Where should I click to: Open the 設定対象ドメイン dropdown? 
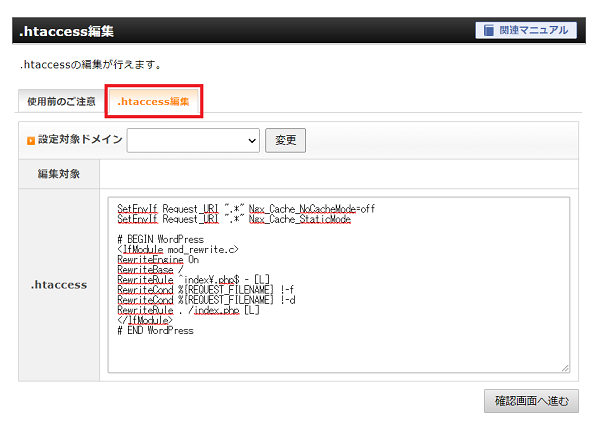193,140
